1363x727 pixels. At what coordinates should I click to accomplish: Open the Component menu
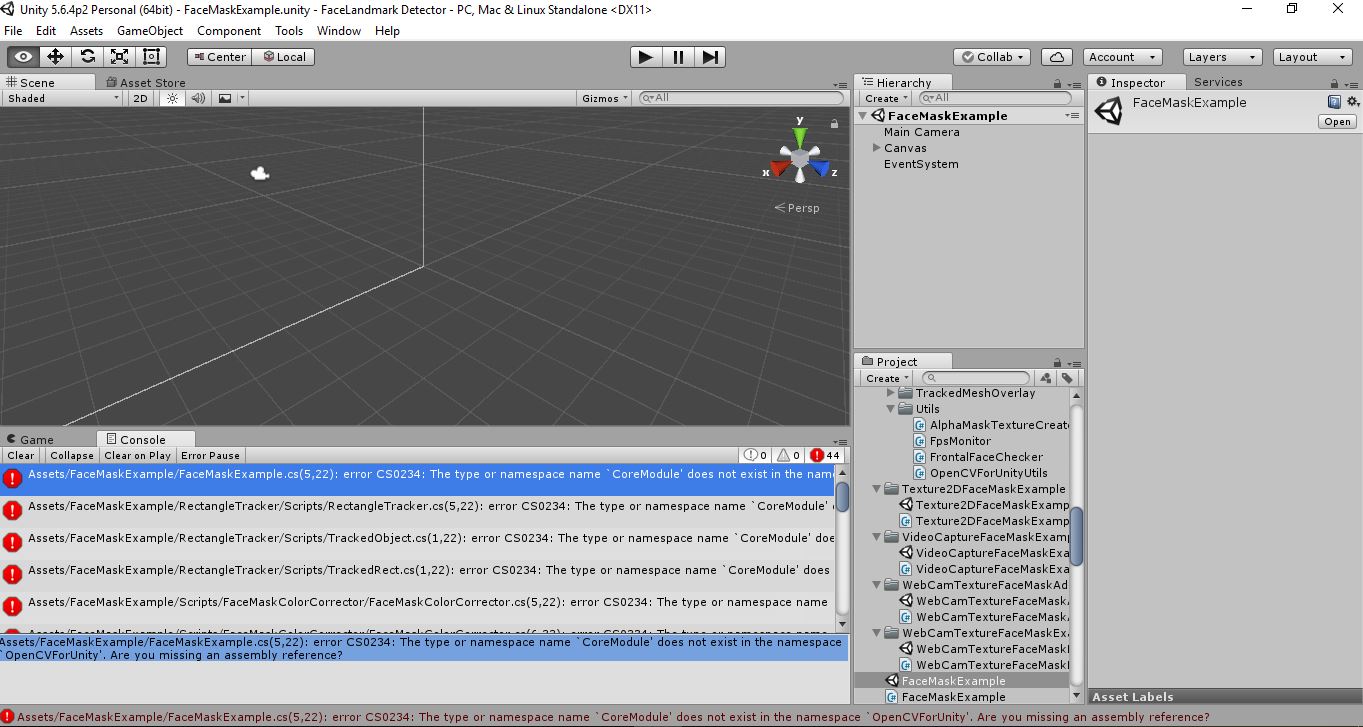point(229,31)
